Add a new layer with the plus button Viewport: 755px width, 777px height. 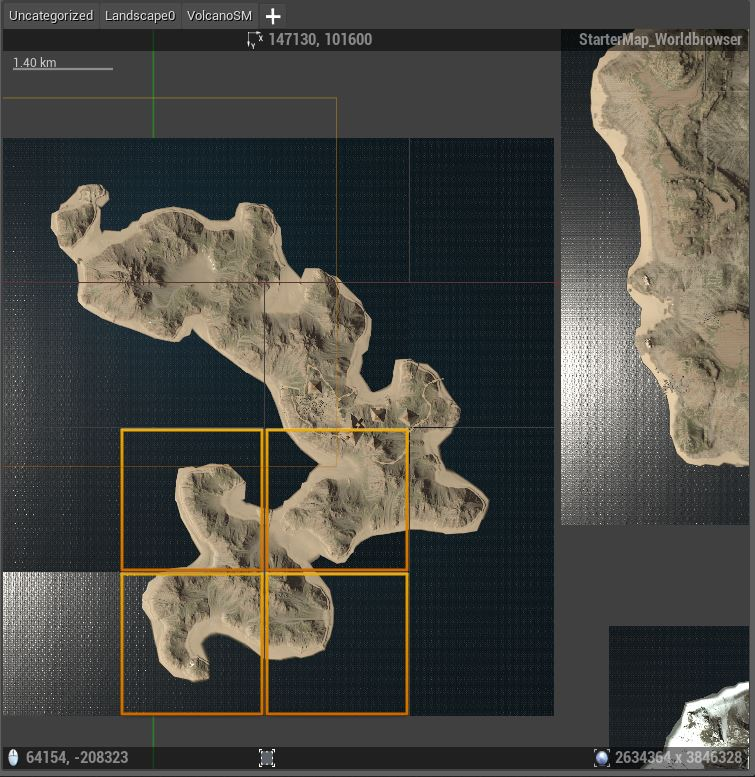[272, 16]
